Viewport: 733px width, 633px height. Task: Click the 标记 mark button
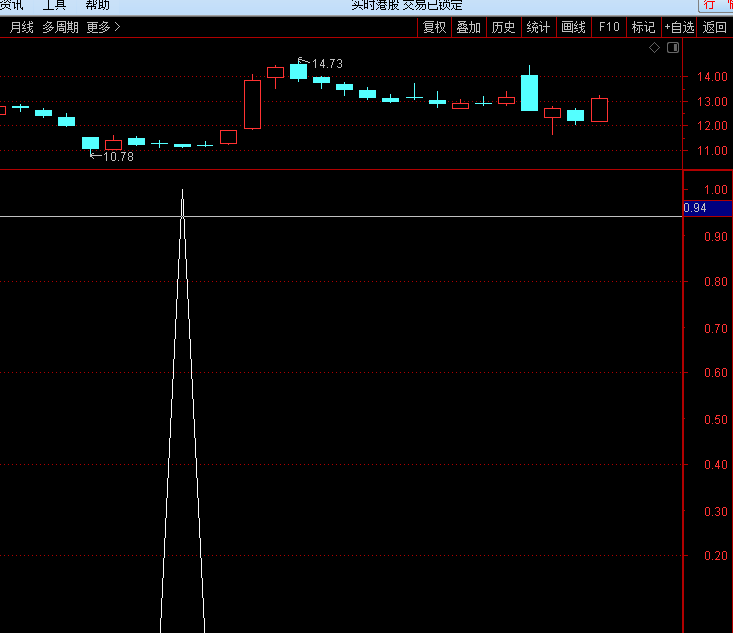point(643,28)
